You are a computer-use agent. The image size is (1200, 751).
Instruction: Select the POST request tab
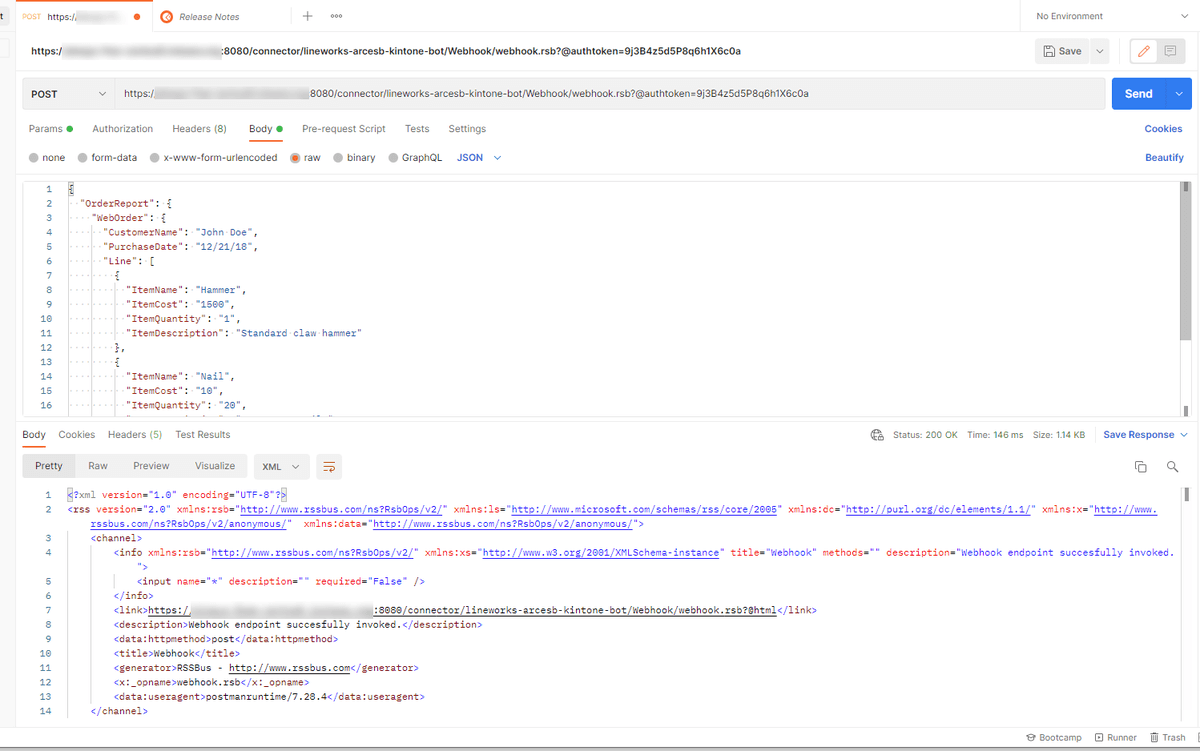(x=85, y=17)
